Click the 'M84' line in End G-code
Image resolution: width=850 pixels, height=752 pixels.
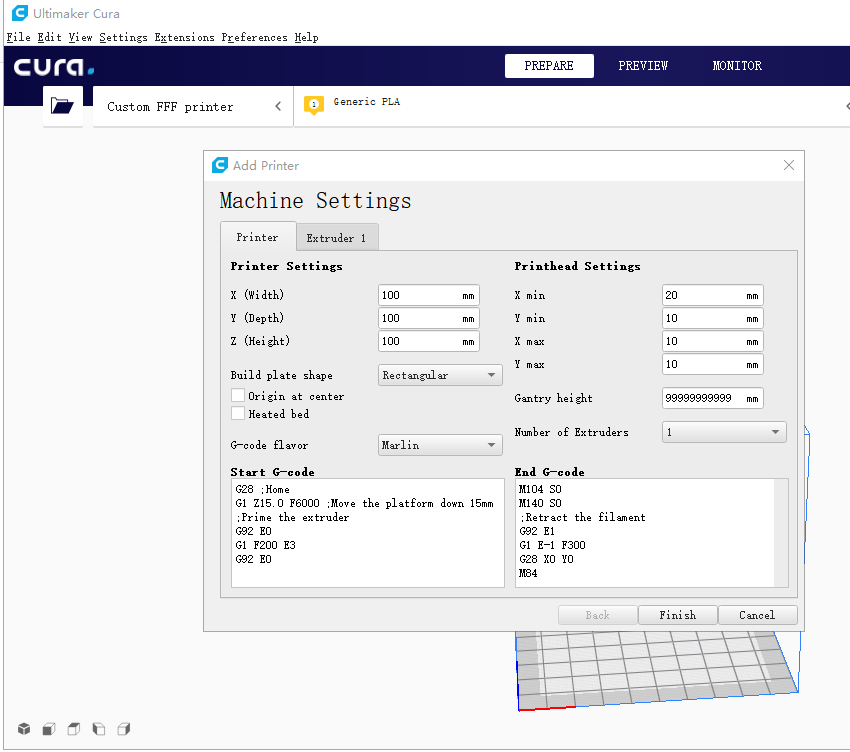(528, 573)
